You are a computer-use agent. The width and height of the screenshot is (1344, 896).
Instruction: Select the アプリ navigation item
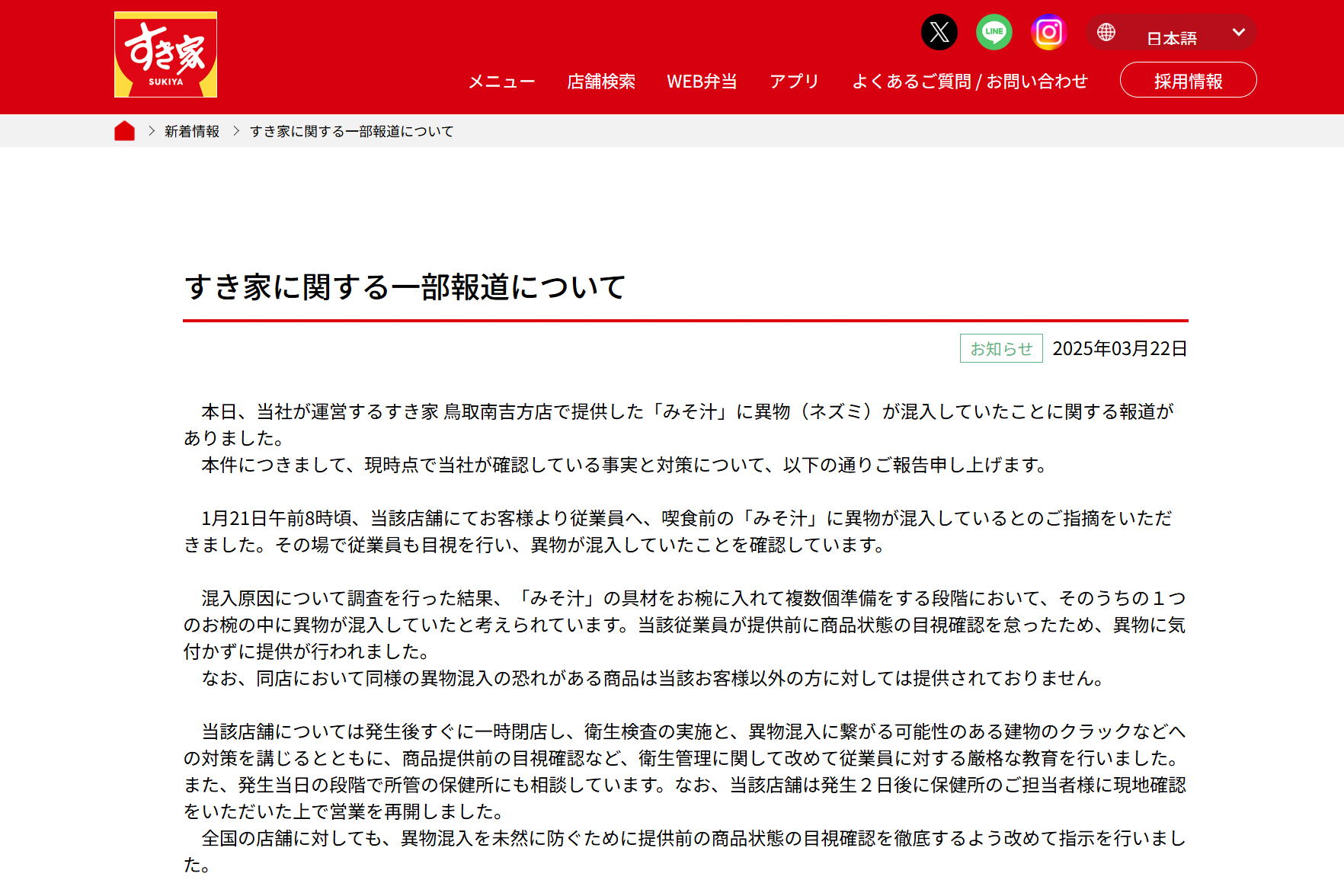(795, 81)
